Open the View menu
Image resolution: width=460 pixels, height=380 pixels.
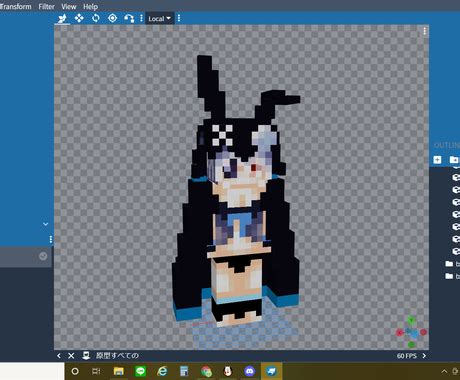tap(69, 6)
